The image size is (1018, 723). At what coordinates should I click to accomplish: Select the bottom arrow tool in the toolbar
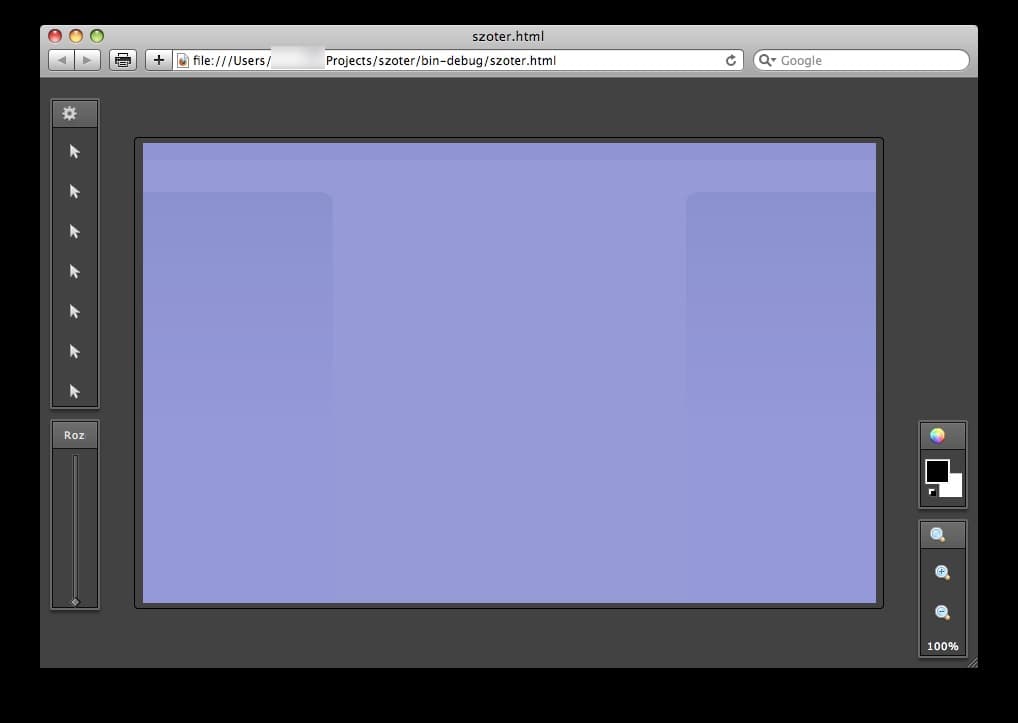tap(75, 391)
